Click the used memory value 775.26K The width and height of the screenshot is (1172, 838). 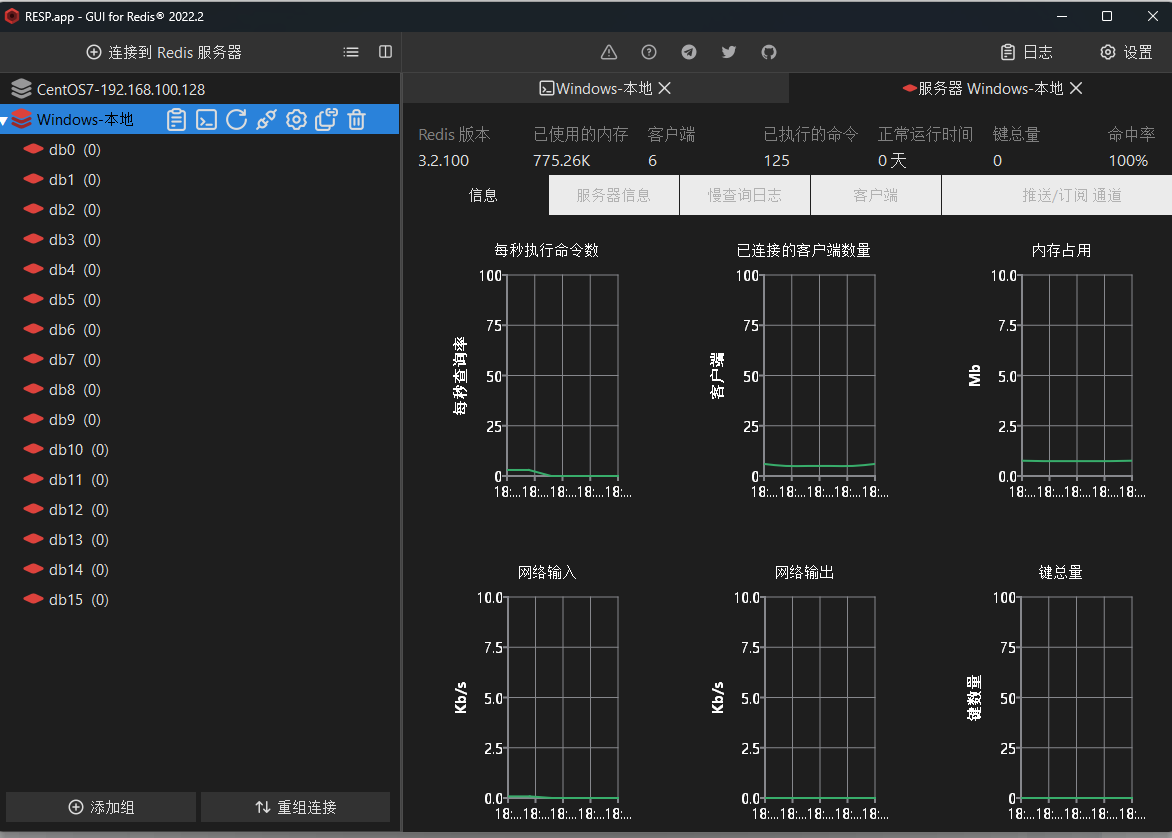tap(561, 161)
